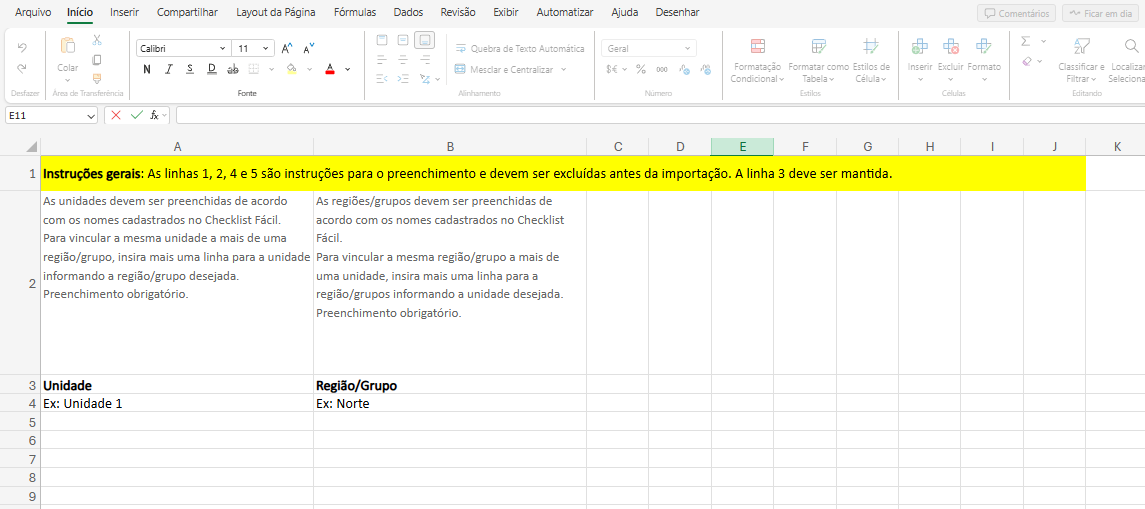Screen dimensions: 1145x509
Task: Open the Calibri font name dropdown
Action: [223, 48]
